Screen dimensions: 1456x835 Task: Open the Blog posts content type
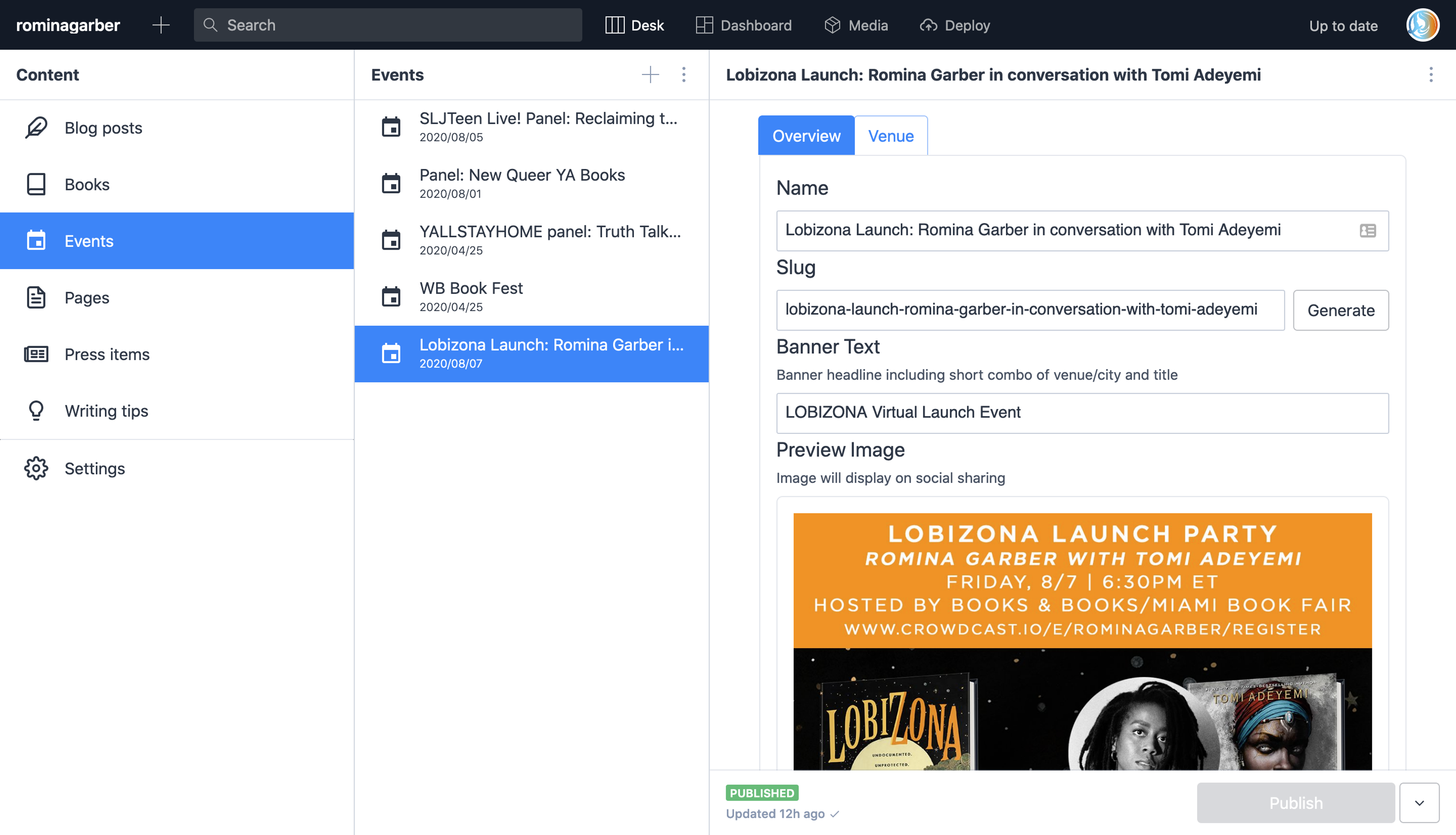click(x=103, y=128)
